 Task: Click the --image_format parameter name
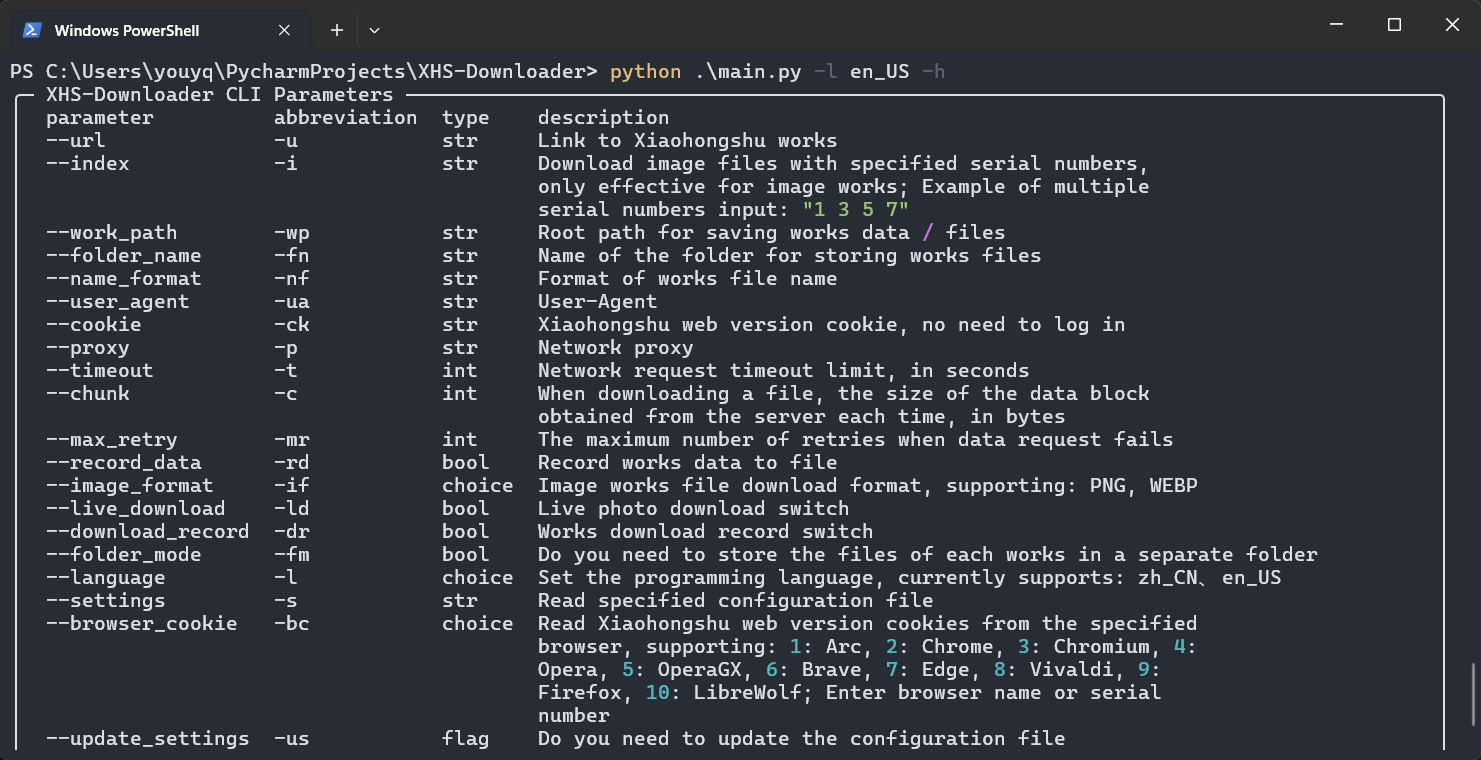point(129,486)
